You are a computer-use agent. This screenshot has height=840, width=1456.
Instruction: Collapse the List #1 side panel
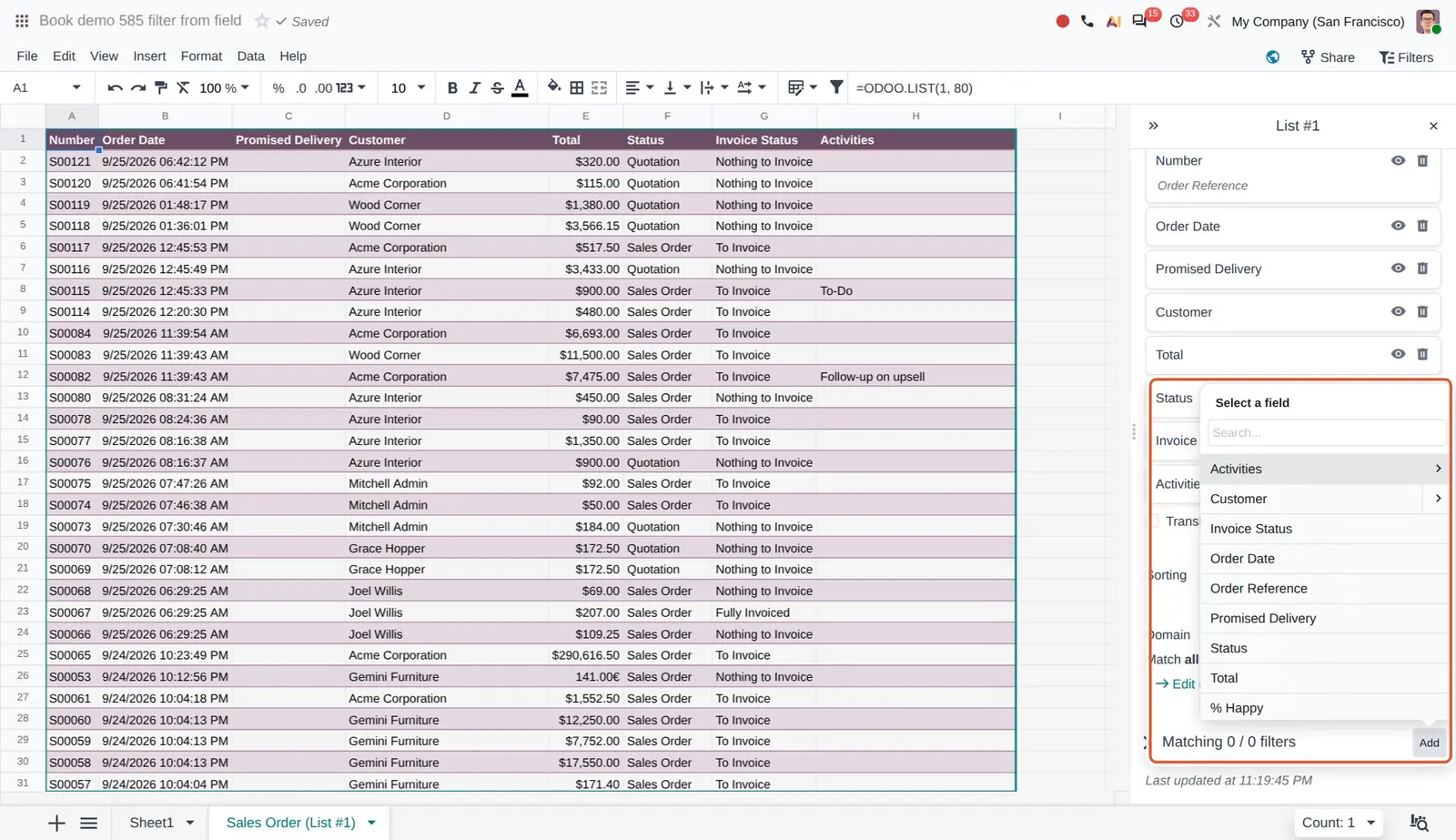pos(1153,126)
